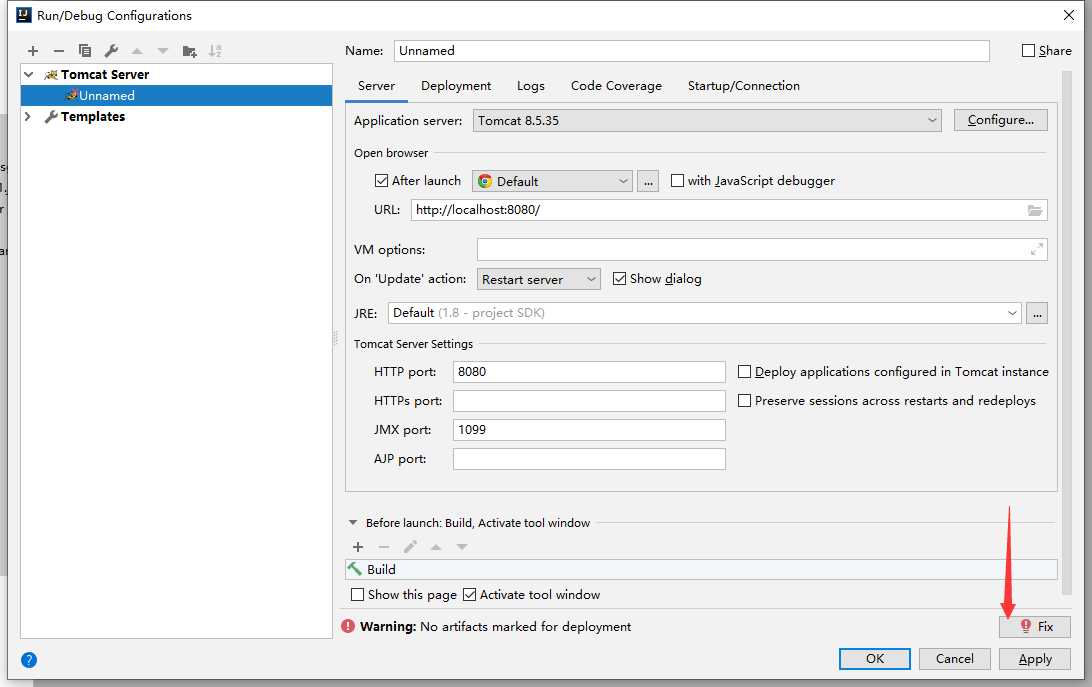Open the Logs tab
1092x687 pixels.
coord(531,86)
